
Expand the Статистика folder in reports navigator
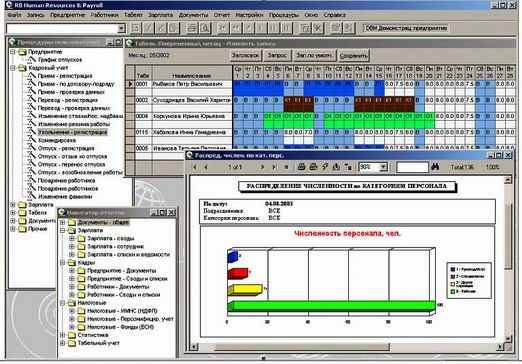tap(62, 335)
